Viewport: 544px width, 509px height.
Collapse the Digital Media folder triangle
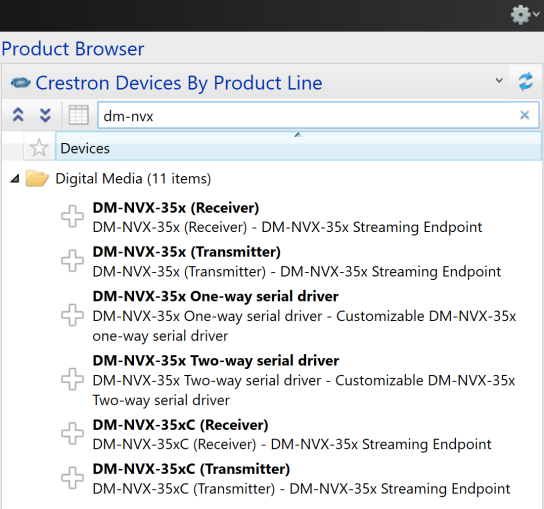15,179
